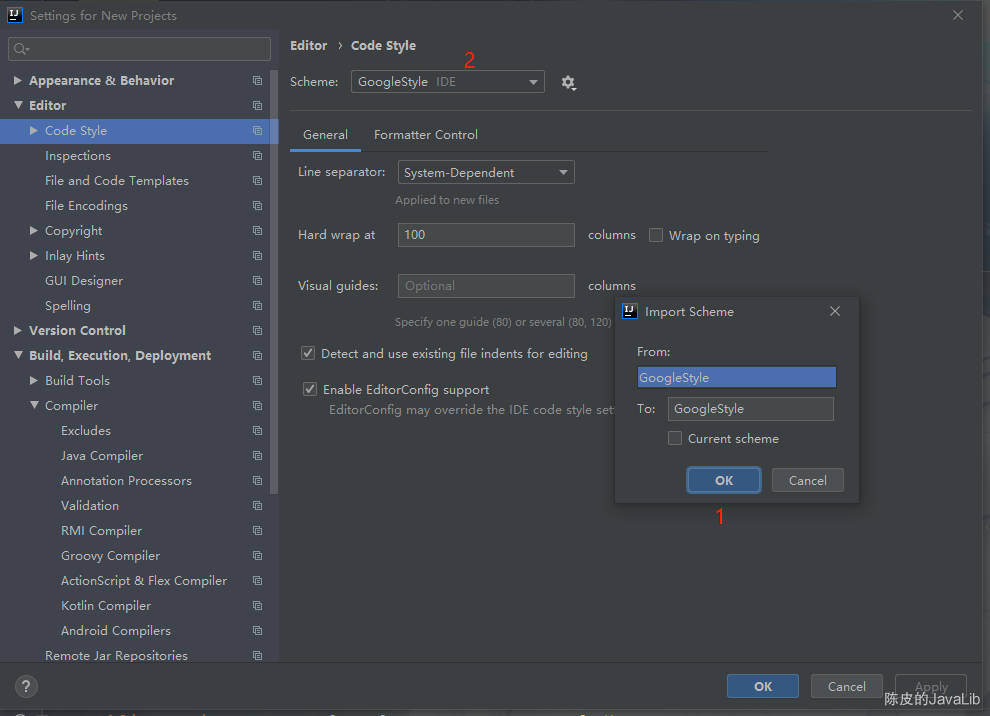Screen dimensions: 990x716
Task: Click the help question mark icon
Action: pyautogui.click(x=25, y=686)
